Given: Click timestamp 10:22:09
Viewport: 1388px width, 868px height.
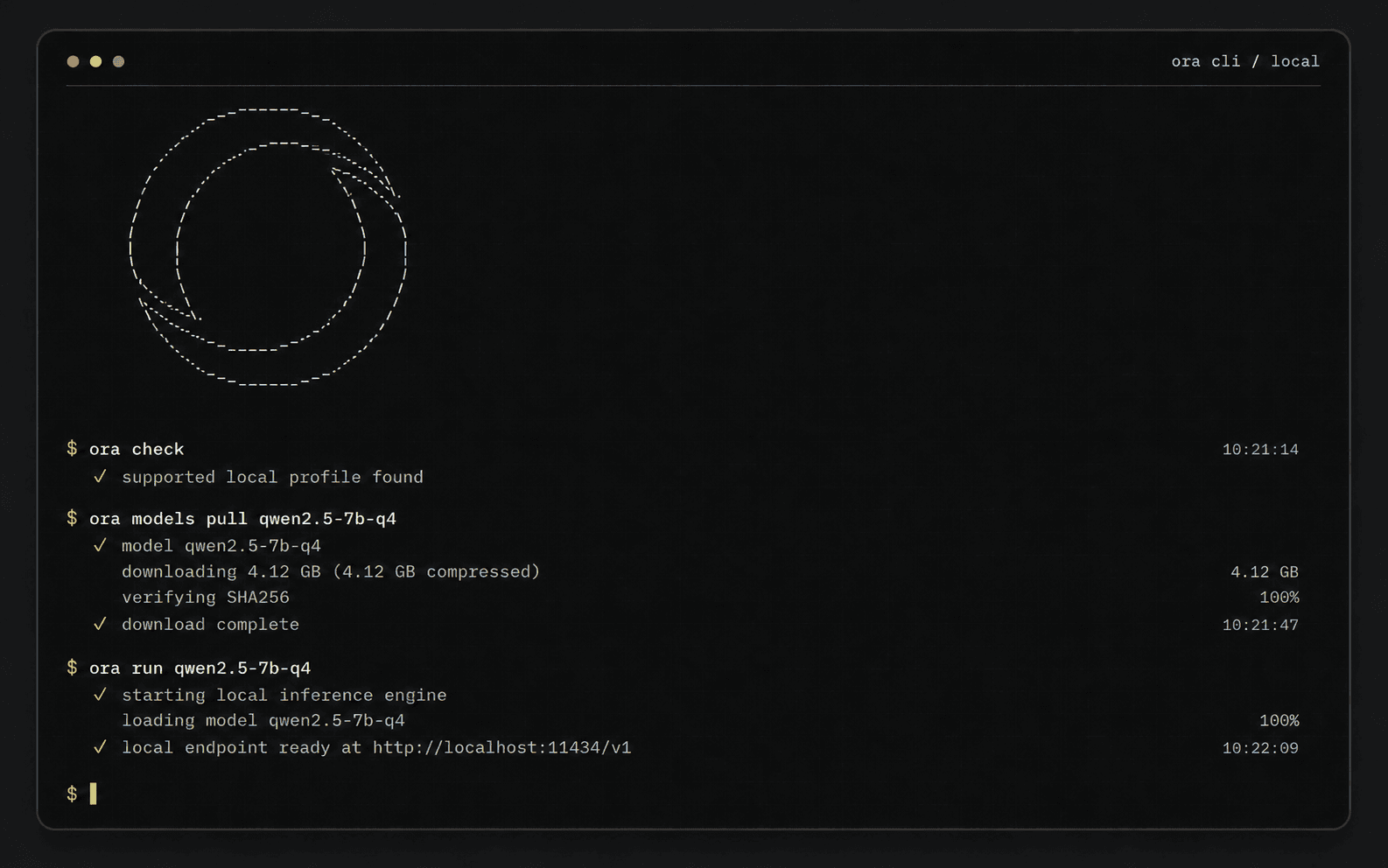Looking at the screenshot, I should pos(1260,748).
